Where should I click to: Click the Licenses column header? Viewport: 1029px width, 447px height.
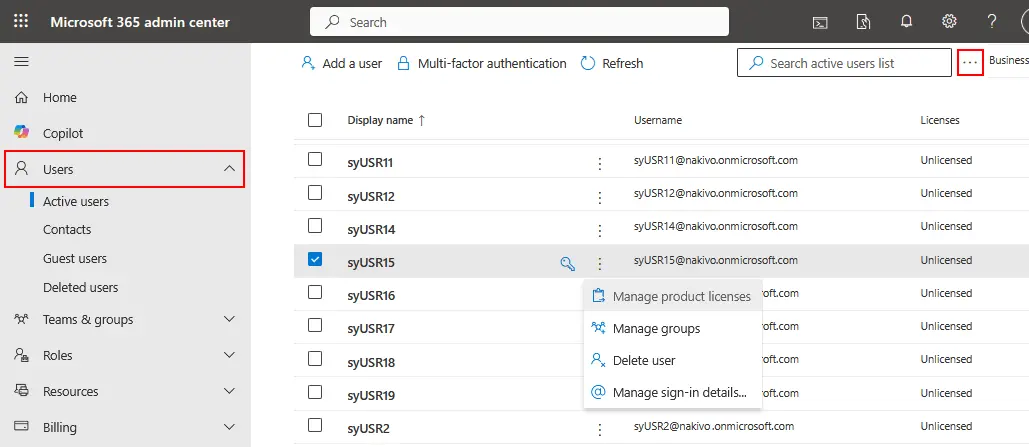[940, 120]
